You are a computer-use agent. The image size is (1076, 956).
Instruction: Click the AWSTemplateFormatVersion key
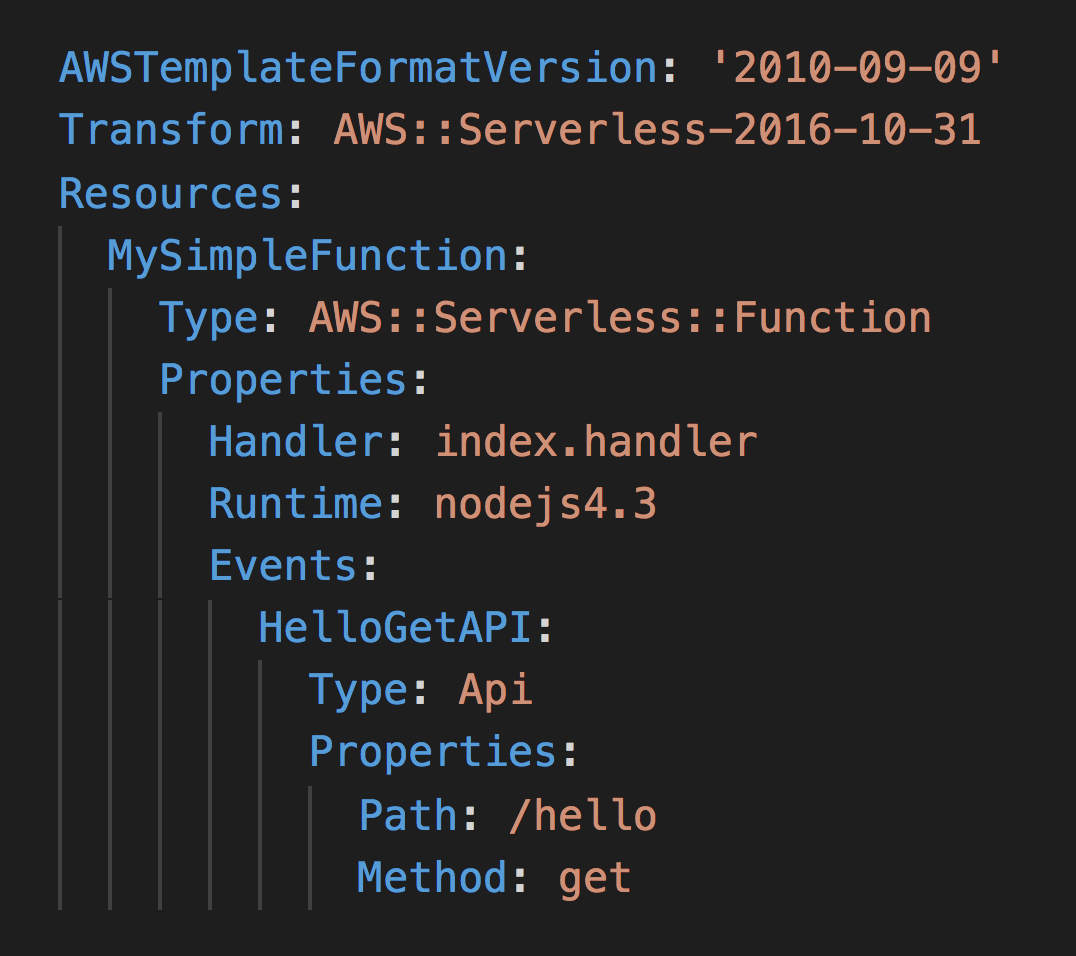click(357, 68)
